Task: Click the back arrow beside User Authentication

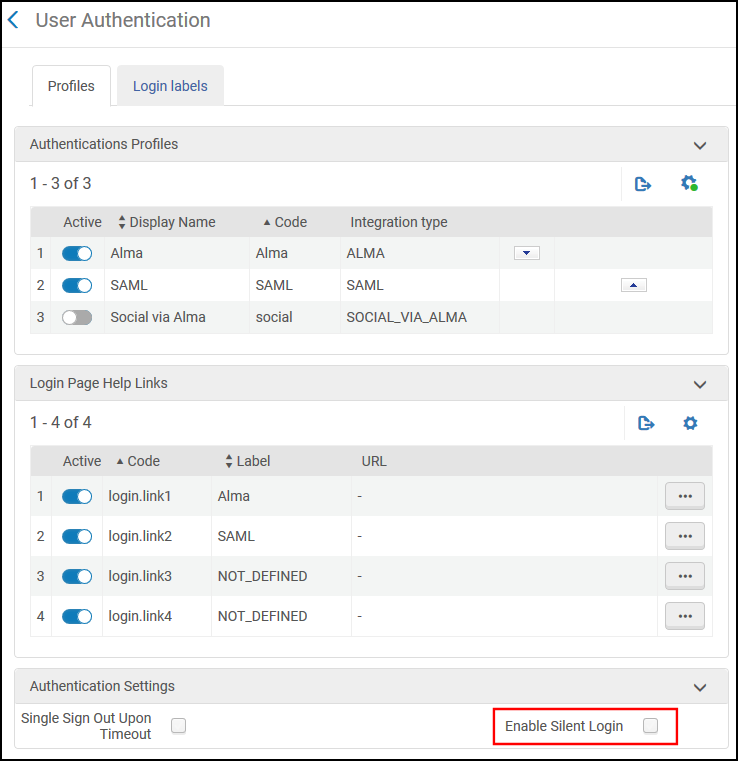Action: click(13, 20)
